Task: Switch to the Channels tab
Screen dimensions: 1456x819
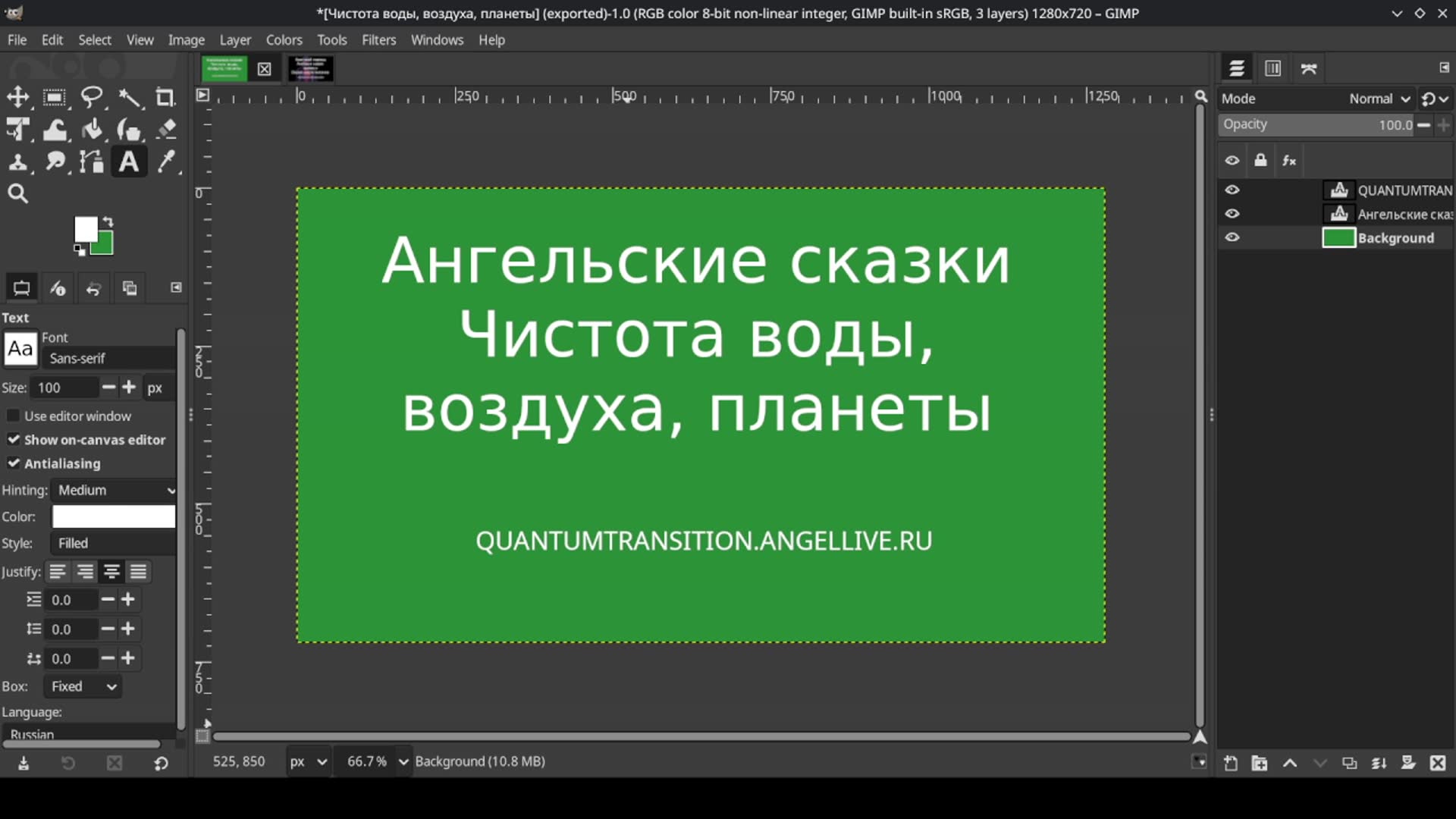Action: coord(1272,68)
